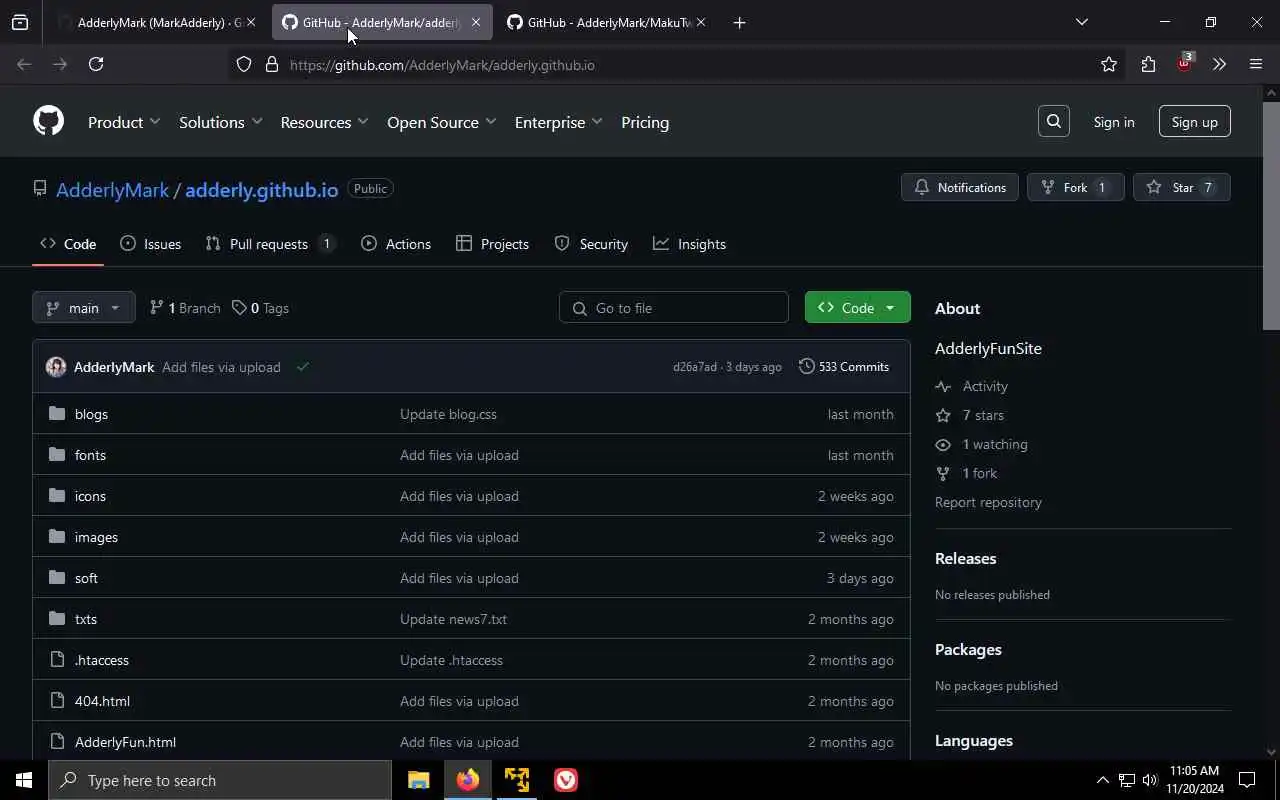Expand the Resources menu
The width and height of the screenshot is (1280, 800).
324,122
